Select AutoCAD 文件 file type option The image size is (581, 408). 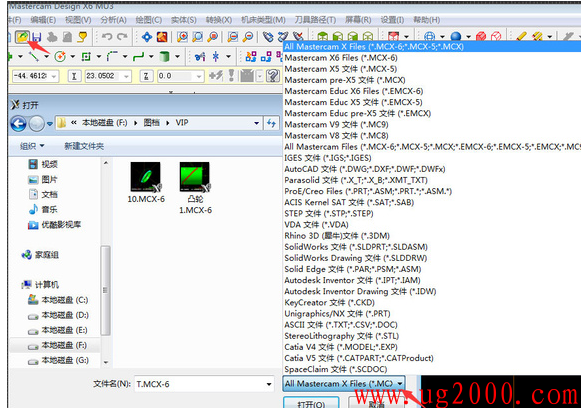point(432,169)
